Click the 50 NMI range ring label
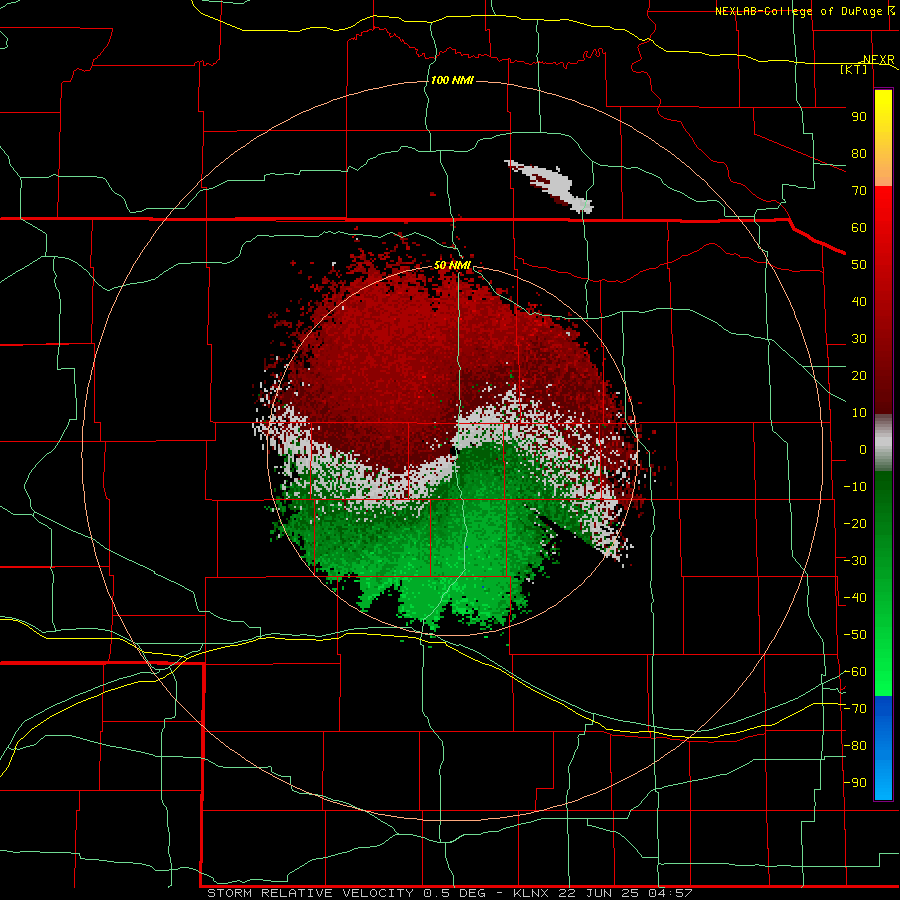 click(452, 265)
